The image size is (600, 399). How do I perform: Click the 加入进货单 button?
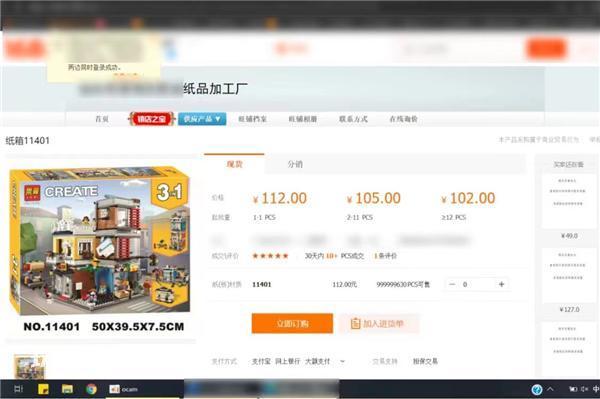pyautogui.click(x=378, y=324)
